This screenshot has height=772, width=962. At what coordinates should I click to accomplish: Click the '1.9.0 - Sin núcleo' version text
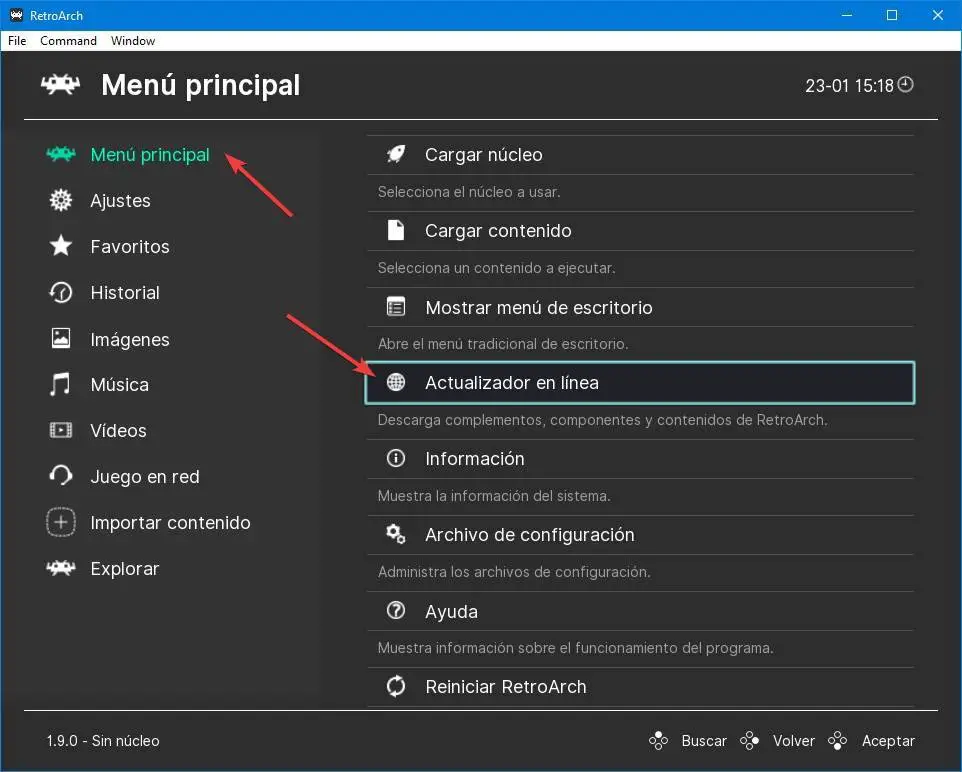point(103,741)
